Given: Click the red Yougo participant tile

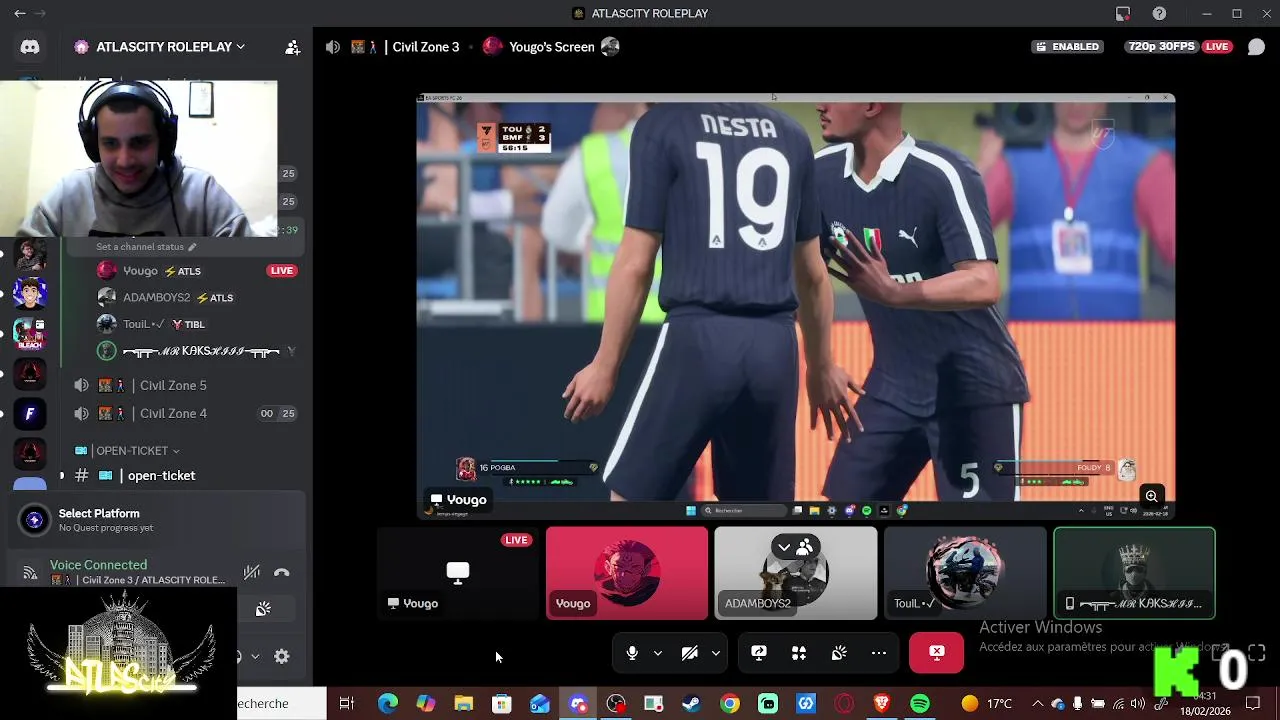Looking at the screenshot, I should [x=627, y=573].
